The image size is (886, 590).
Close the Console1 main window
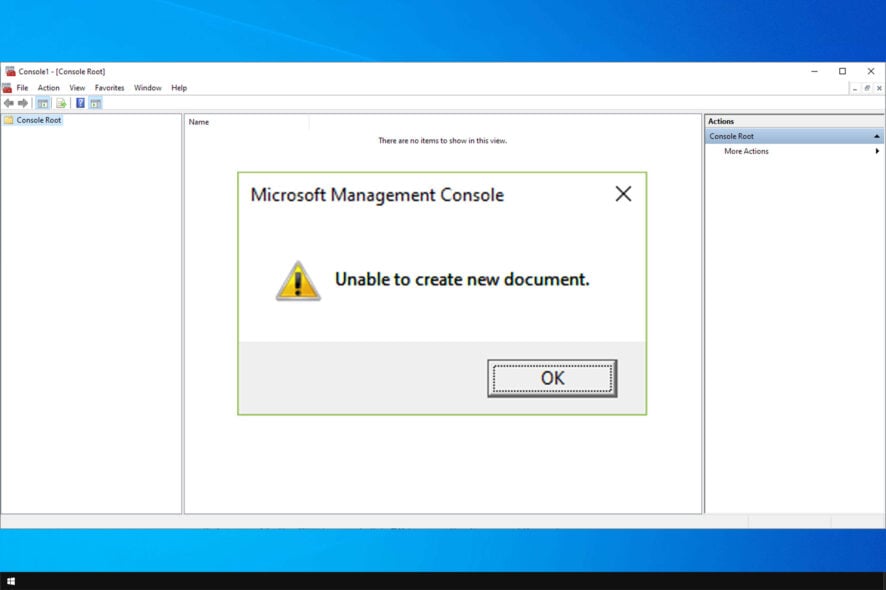(x=871, y=71)
